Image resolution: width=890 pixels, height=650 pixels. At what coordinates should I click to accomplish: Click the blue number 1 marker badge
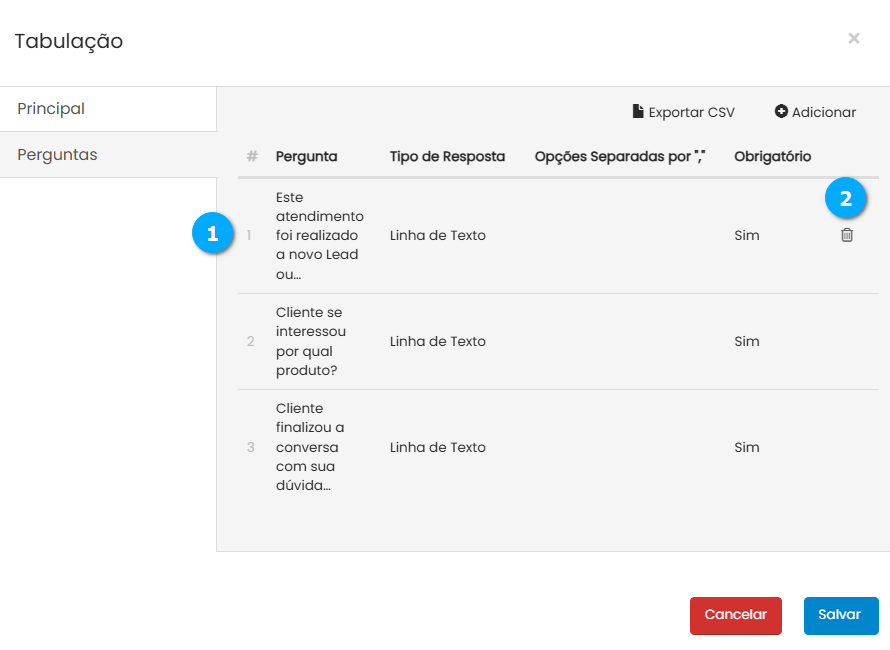coord(211,235)
